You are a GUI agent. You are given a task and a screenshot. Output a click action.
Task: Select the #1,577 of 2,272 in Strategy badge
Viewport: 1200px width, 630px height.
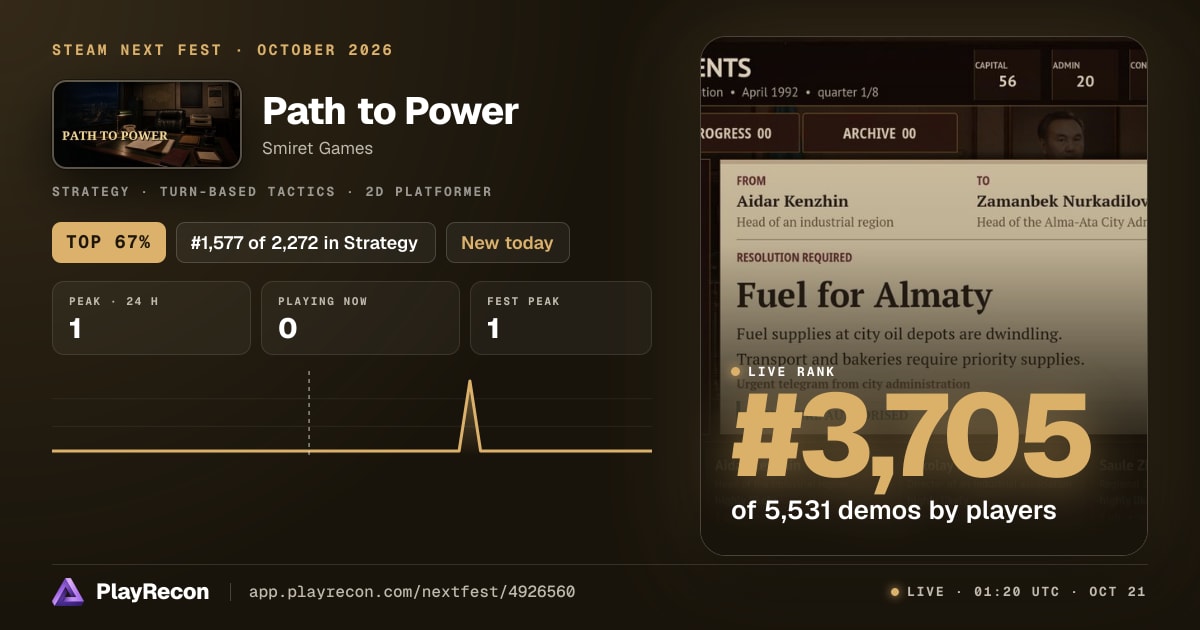pos(306,242)
